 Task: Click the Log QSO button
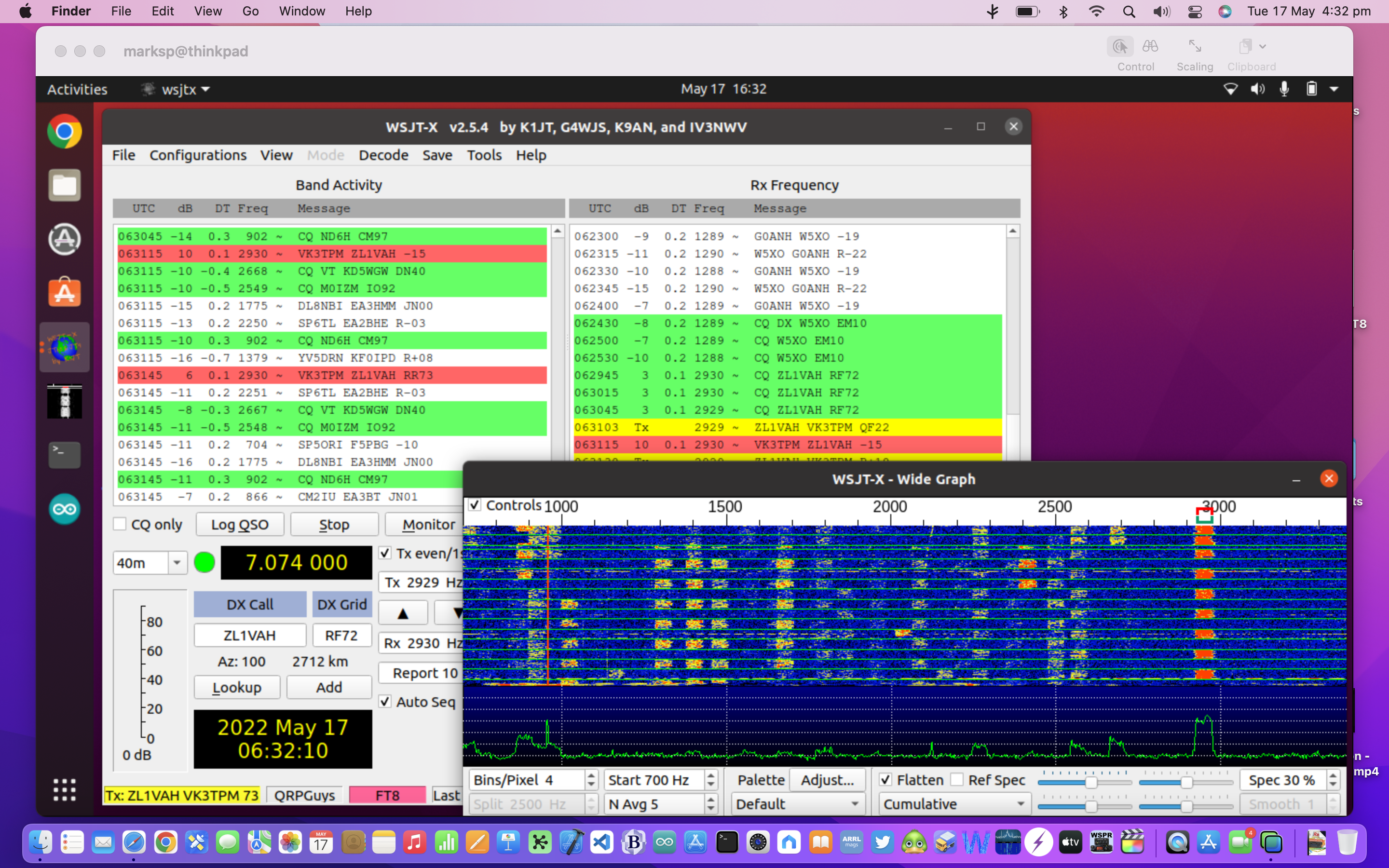pyautogui.click(x=240, y=524)
